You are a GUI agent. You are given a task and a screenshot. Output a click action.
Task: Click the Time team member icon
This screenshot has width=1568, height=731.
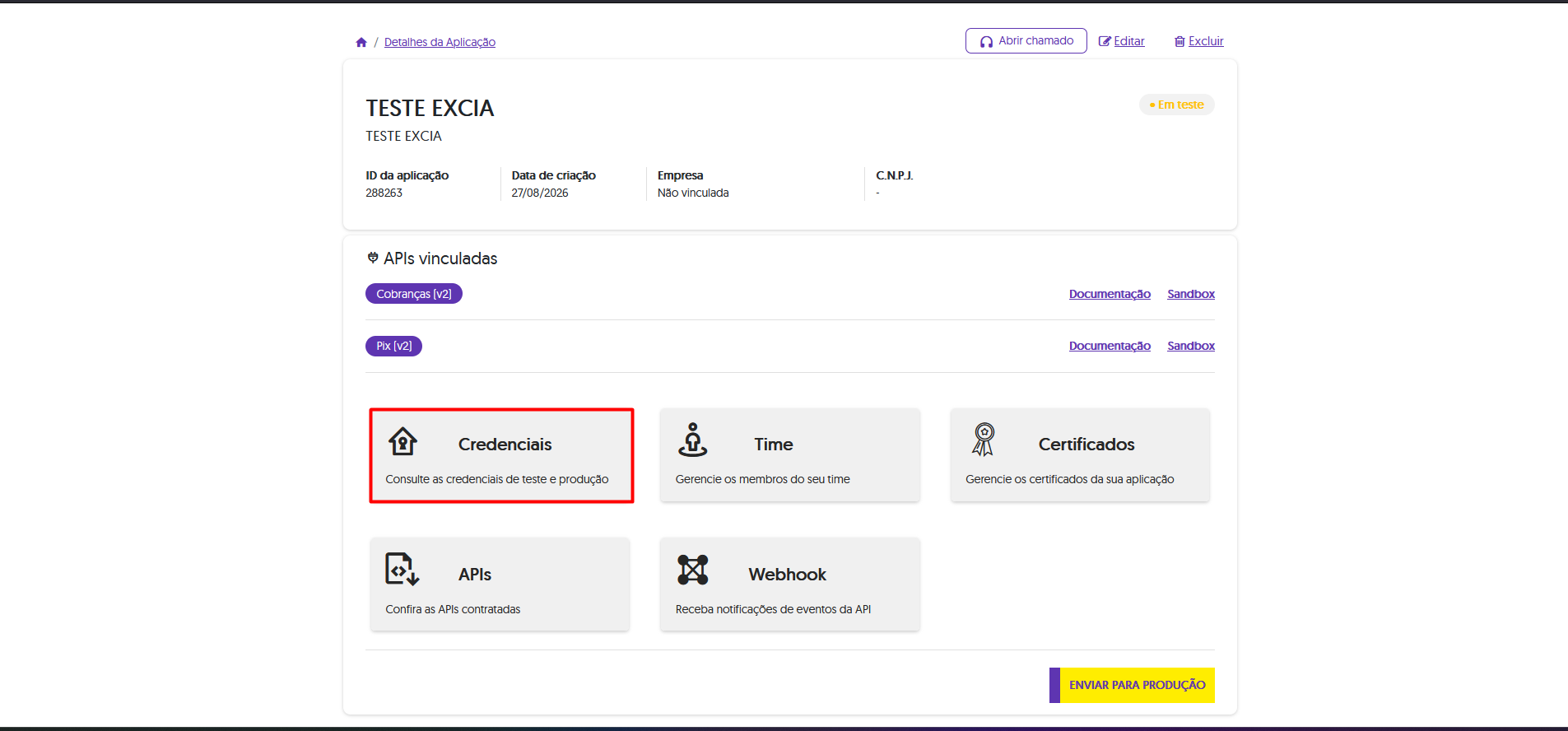[x=693, y=440]
